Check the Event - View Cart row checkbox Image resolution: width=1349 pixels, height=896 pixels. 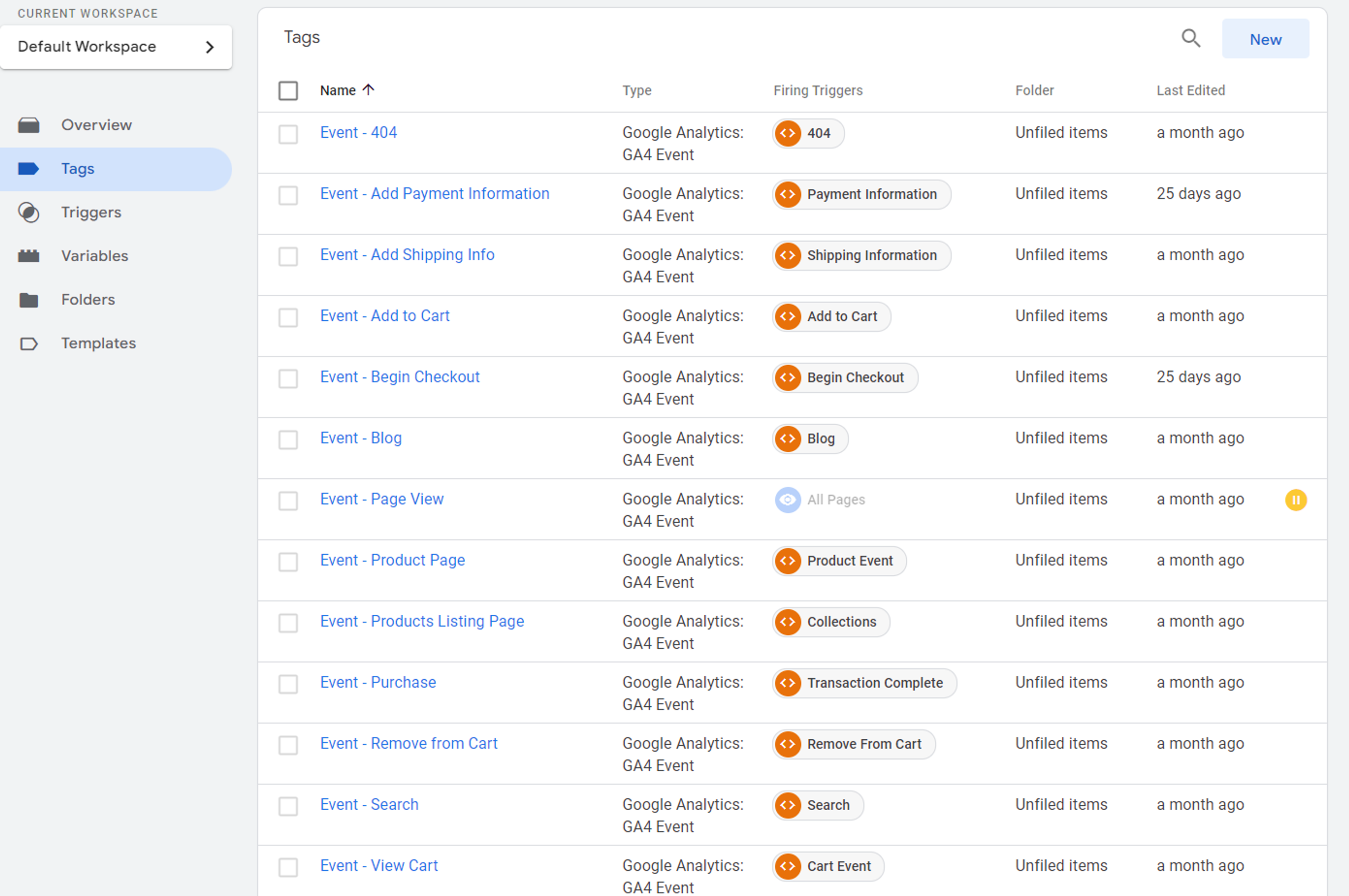coord(288,868)
